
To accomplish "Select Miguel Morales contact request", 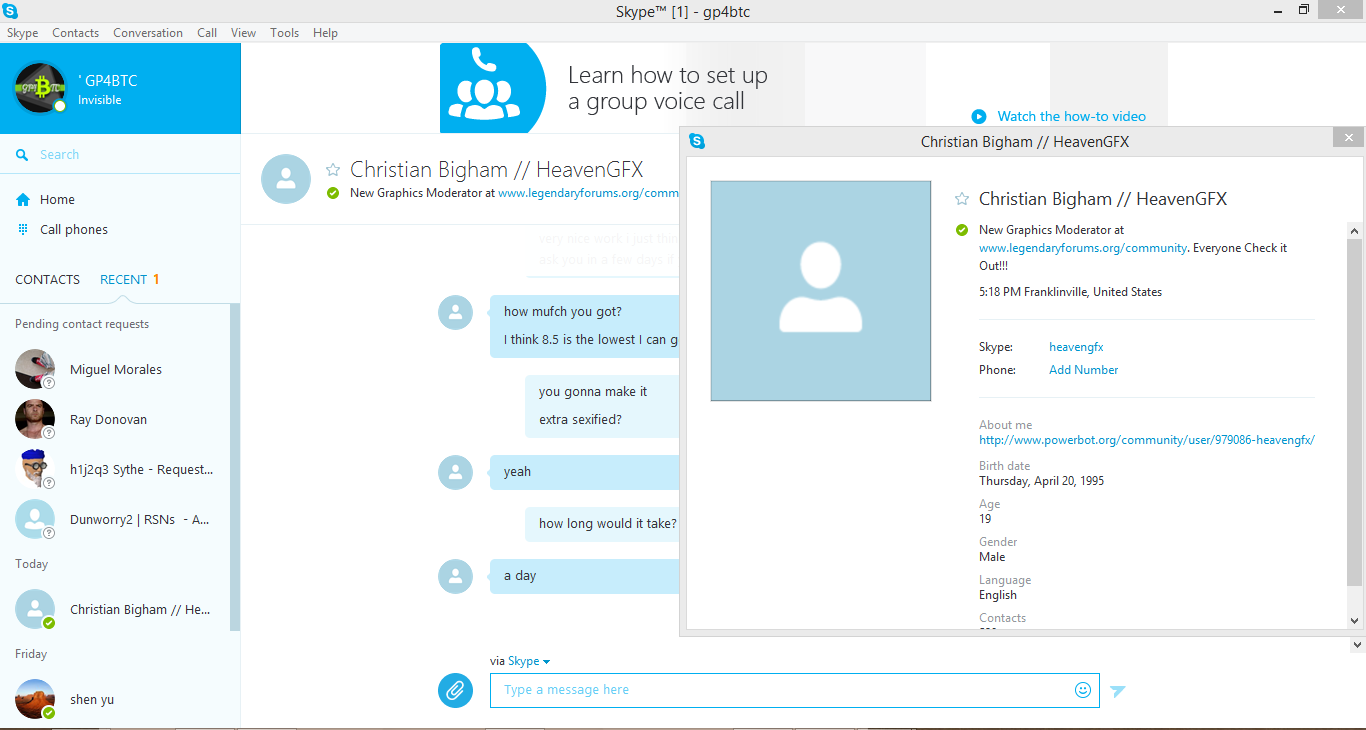I will (x=115, y=369).
